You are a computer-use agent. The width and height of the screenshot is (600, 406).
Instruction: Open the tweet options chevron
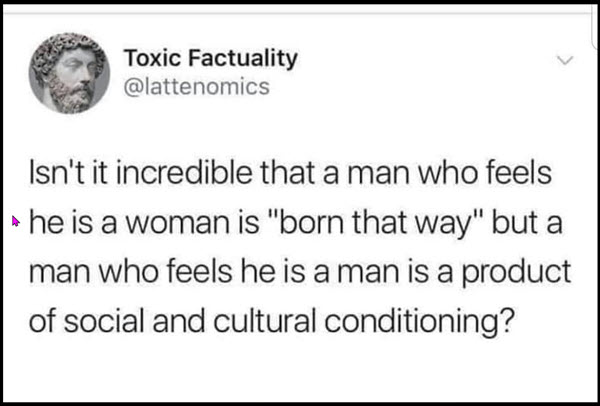565,60
